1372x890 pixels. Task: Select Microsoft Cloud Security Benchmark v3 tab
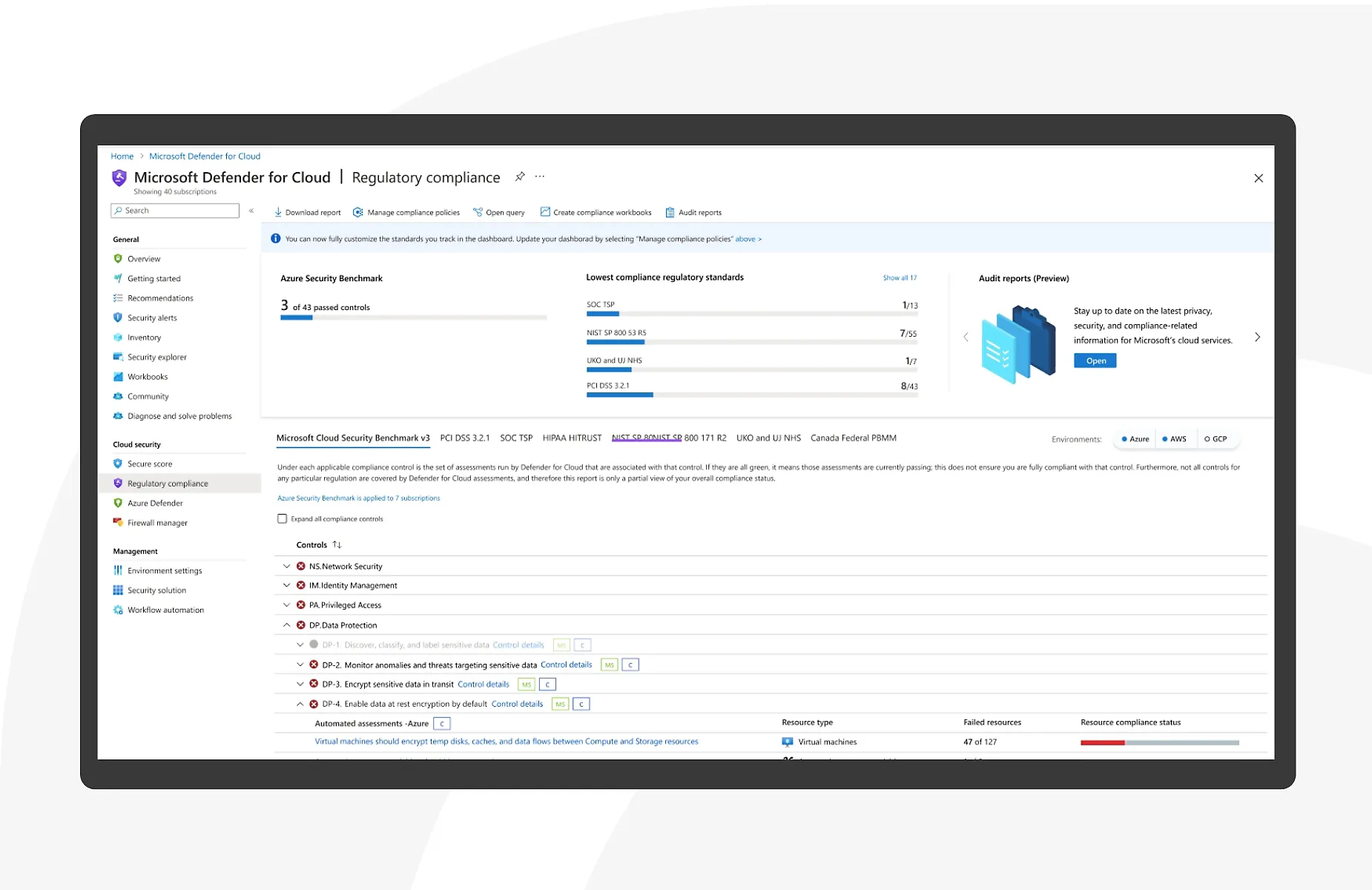point(353,438)
